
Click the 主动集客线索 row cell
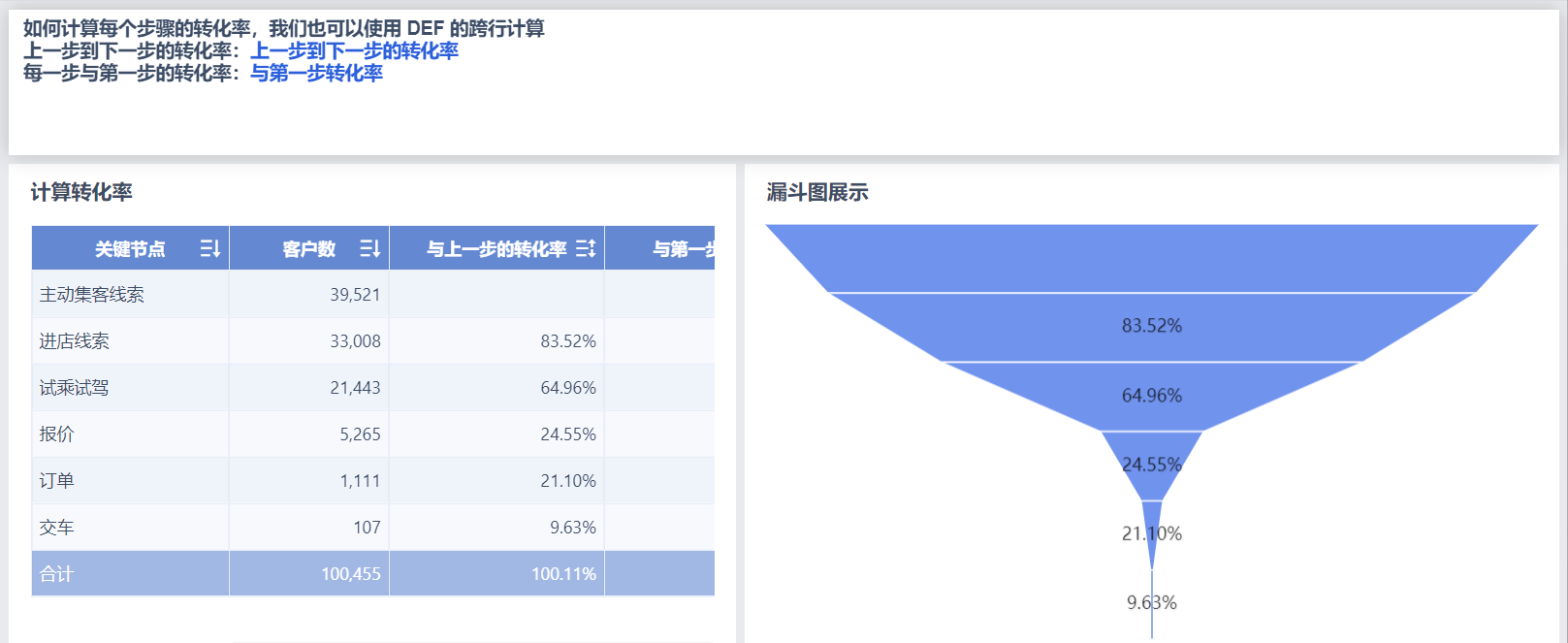[92, 295]
